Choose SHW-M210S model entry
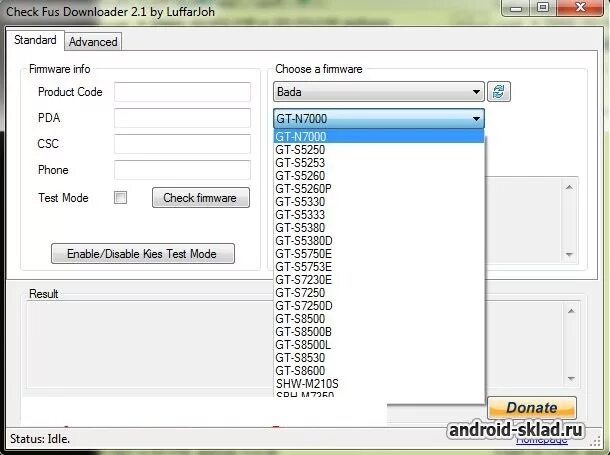This screenshot has height=455, width=610. [379, 384]
